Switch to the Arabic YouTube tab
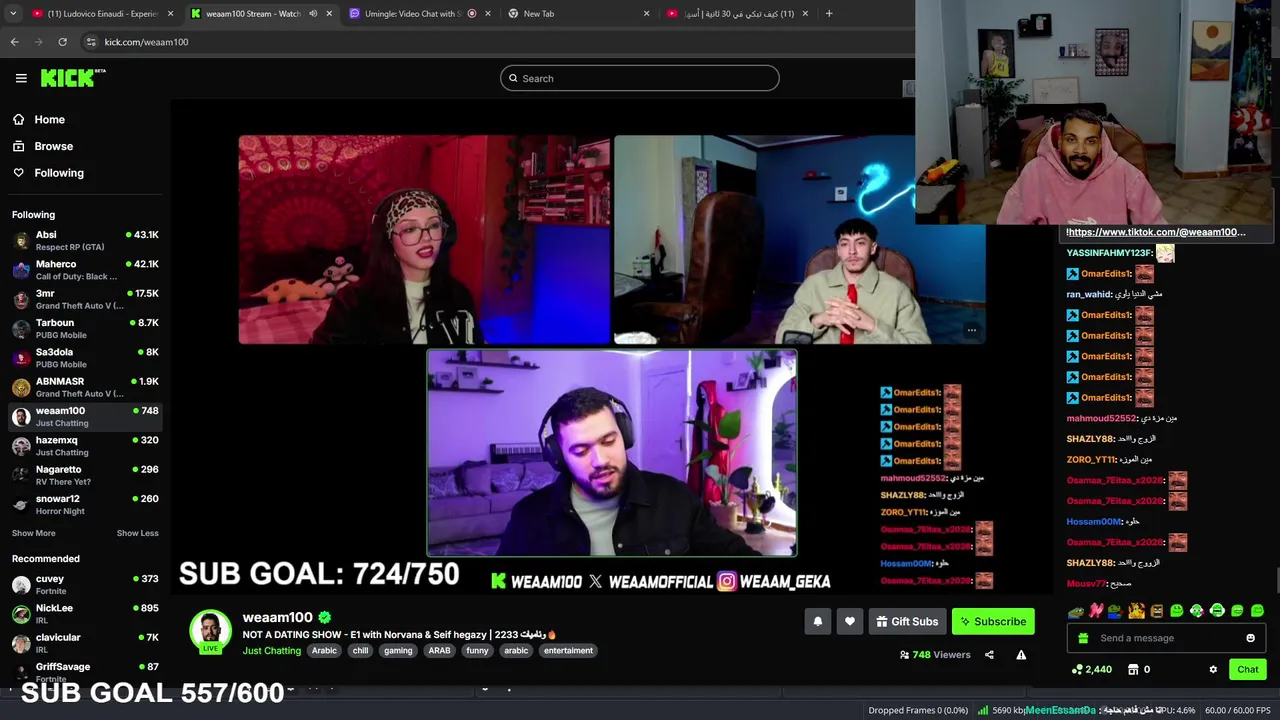1280x720 pixels. click(737, 14)
